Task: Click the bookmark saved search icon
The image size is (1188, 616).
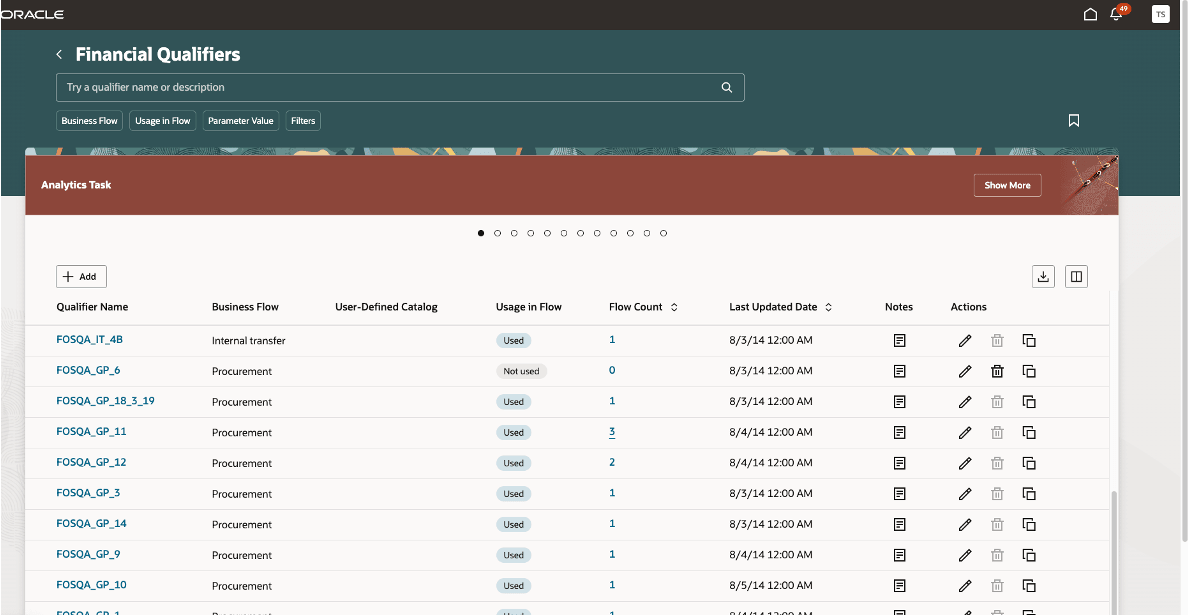Action: (1074, 120)
